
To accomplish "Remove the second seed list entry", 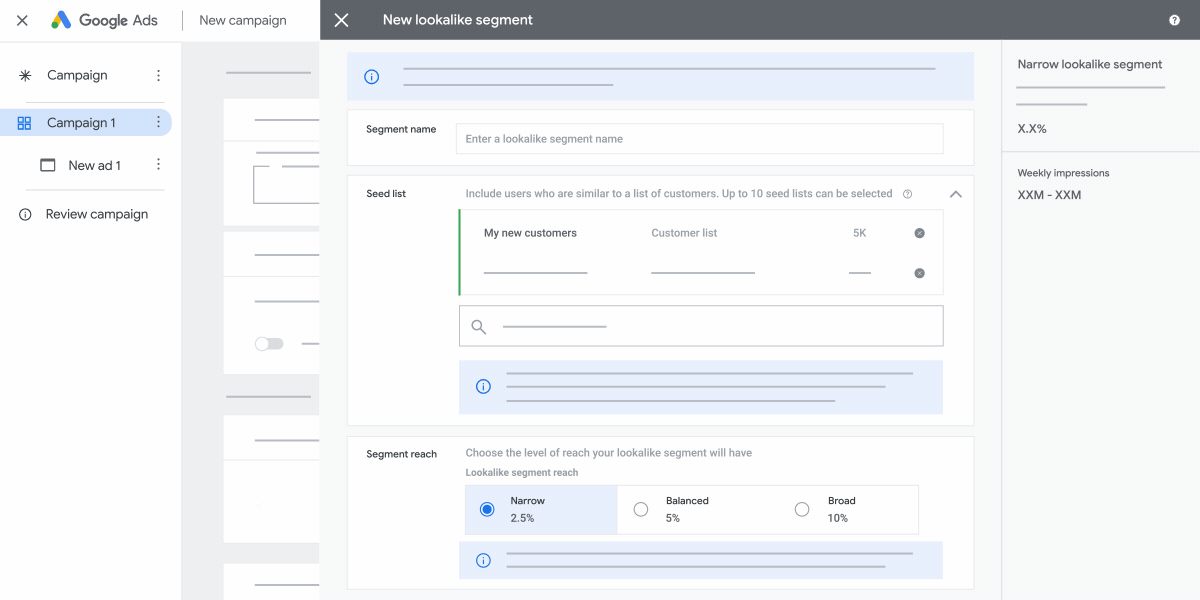I will 919,272.
